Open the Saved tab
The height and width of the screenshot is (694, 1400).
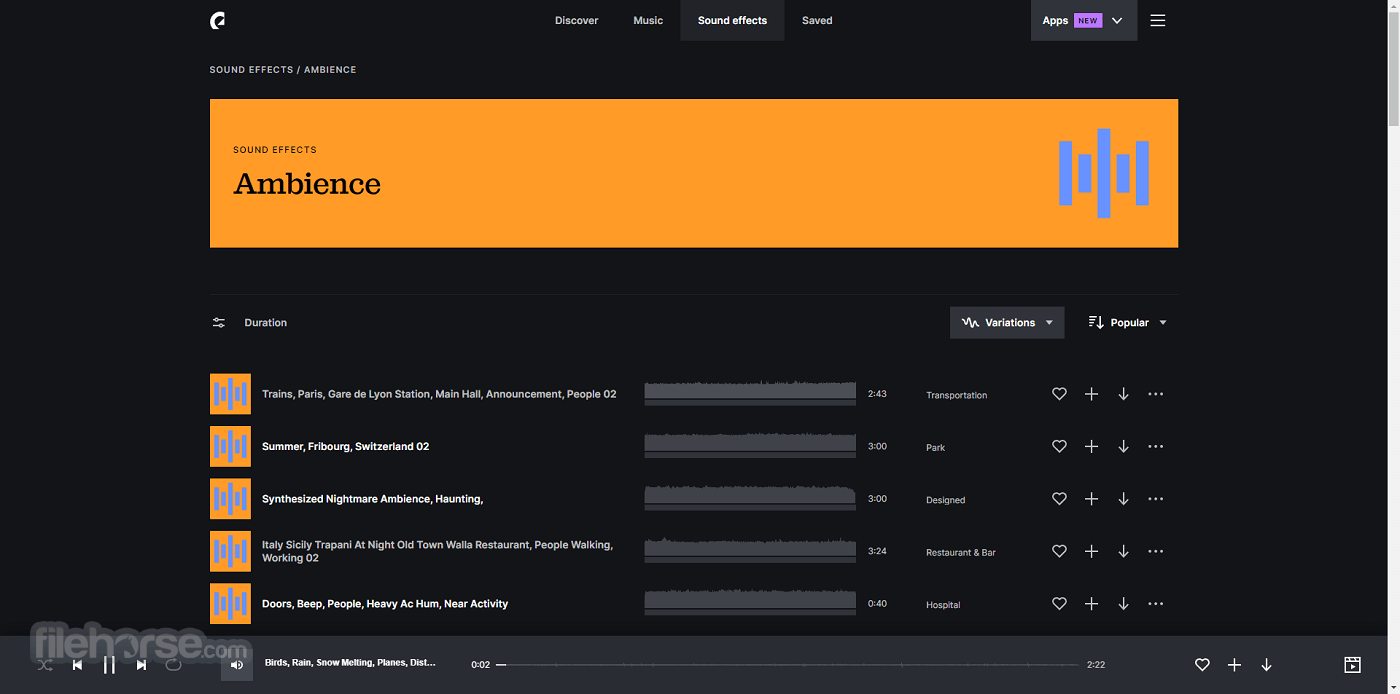pos(817,20)
